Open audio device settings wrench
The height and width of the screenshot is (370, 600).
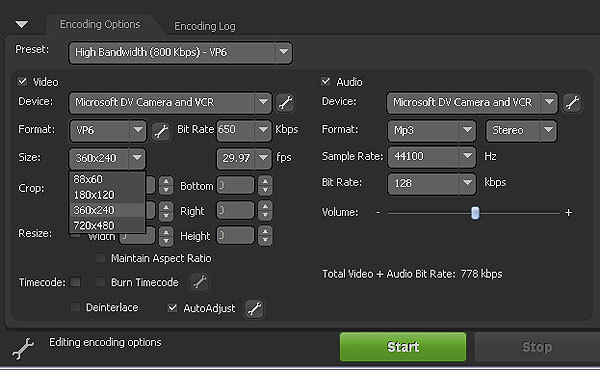pos(572,103)
